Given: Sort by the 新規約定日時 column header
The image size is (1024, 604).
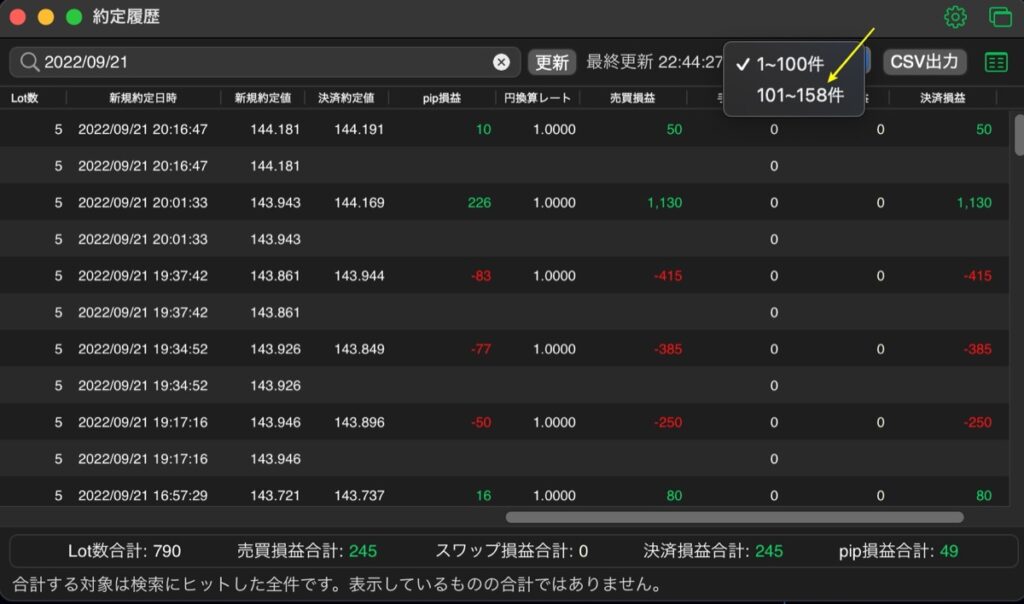Looking at the screenshot, I should click(x=143, y=98).
